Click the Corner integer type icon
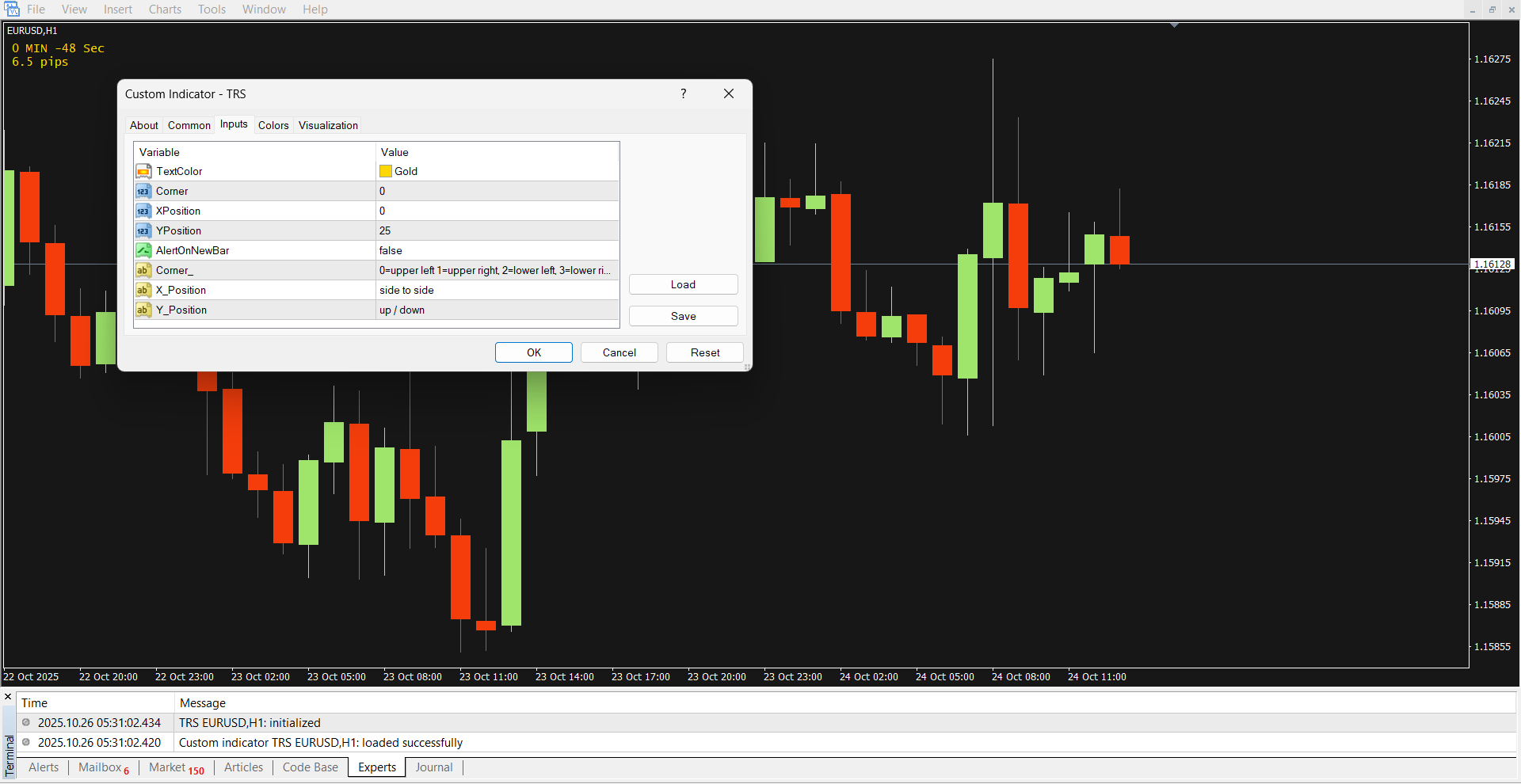 pos(143,191)
